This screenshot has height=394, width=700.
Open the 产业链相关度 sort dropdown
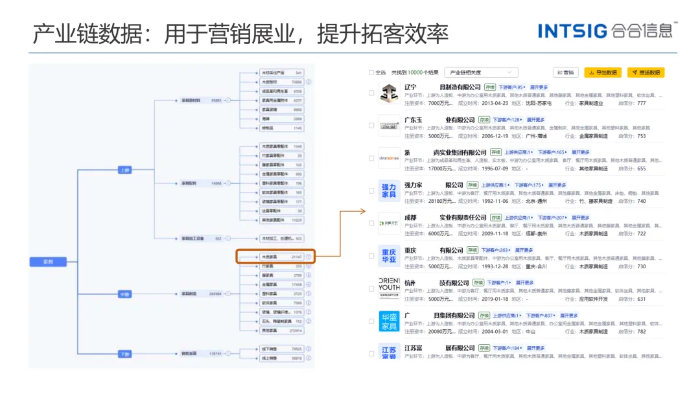click(481, 72)
